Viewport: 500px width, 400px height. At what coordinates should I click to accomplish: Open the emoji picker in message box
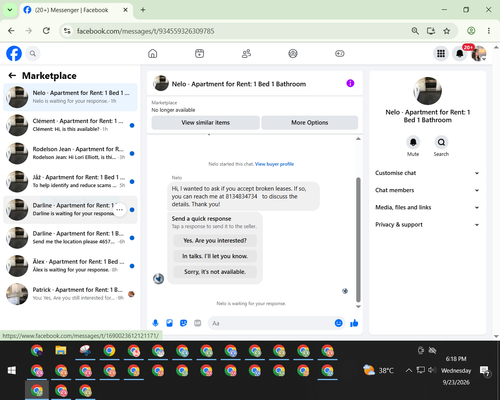click(x=338, y=323)
